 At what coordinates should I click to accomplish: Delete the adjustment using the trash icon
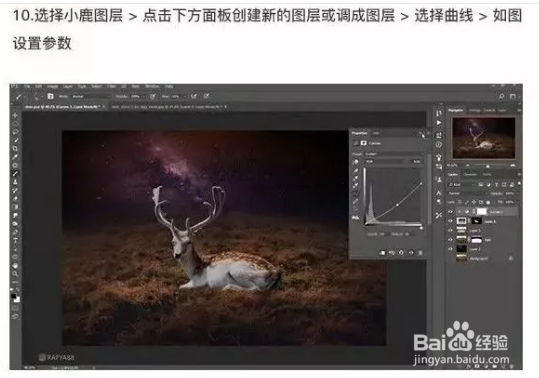(x=420, y=253)
